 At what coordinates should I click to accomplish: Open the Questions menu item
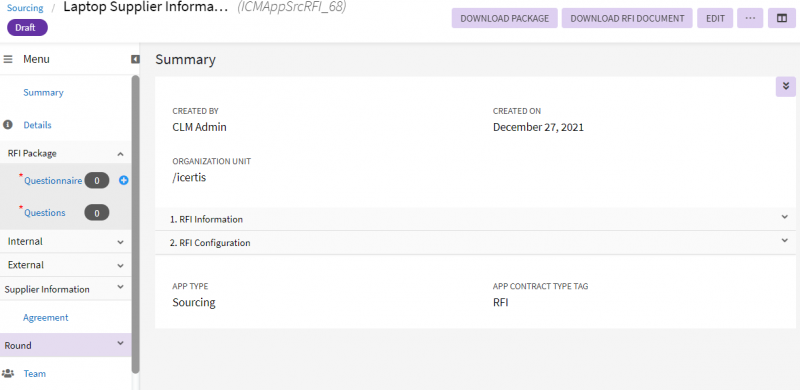point(45,213)
